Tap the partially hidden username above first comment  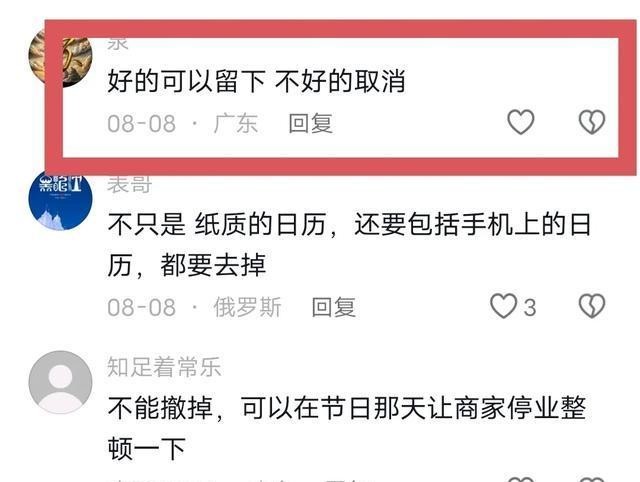click(x=118, y=44)
